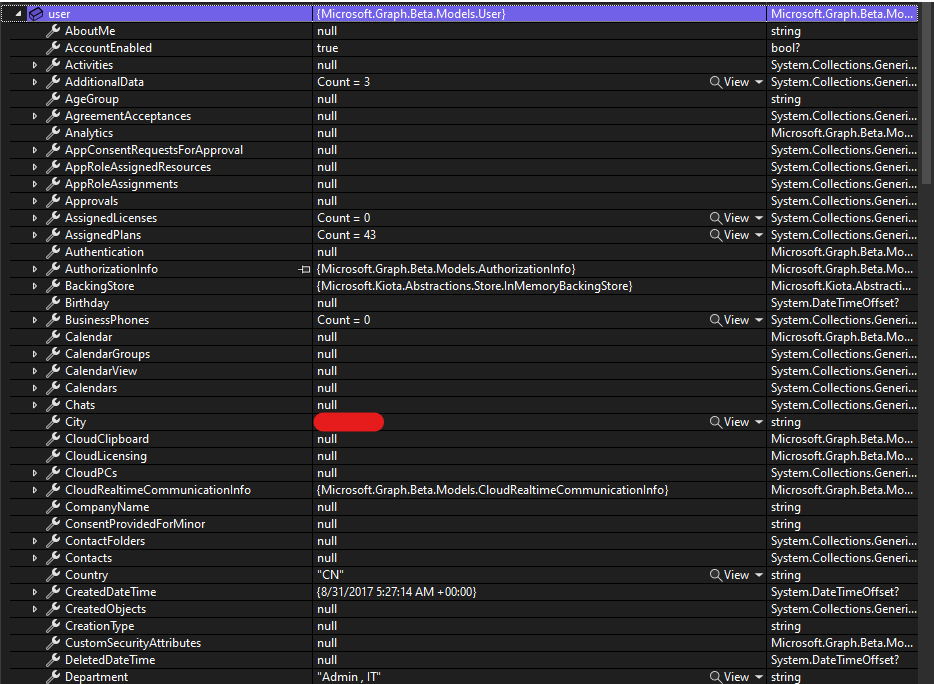Select the AccountEnabled value true
This screenshot has height=684, width=934.
pyautogui.click(x=328, y=48)
